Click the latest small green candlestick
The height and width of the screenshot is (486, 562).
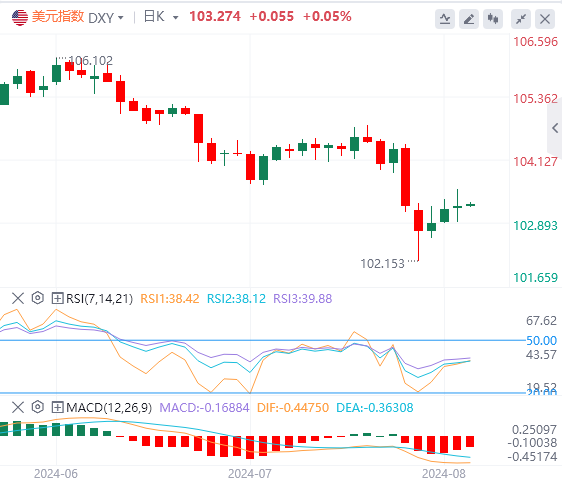[x=470, y=205]
